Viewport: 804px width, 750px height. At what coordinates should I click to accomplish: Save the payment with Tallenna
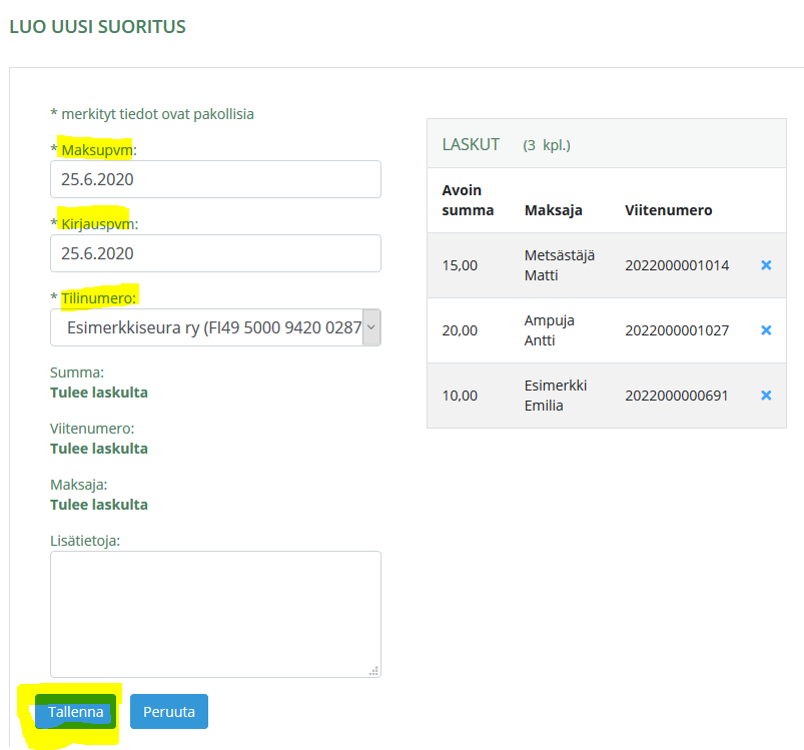pyautogui.click(x=76, y=712)
